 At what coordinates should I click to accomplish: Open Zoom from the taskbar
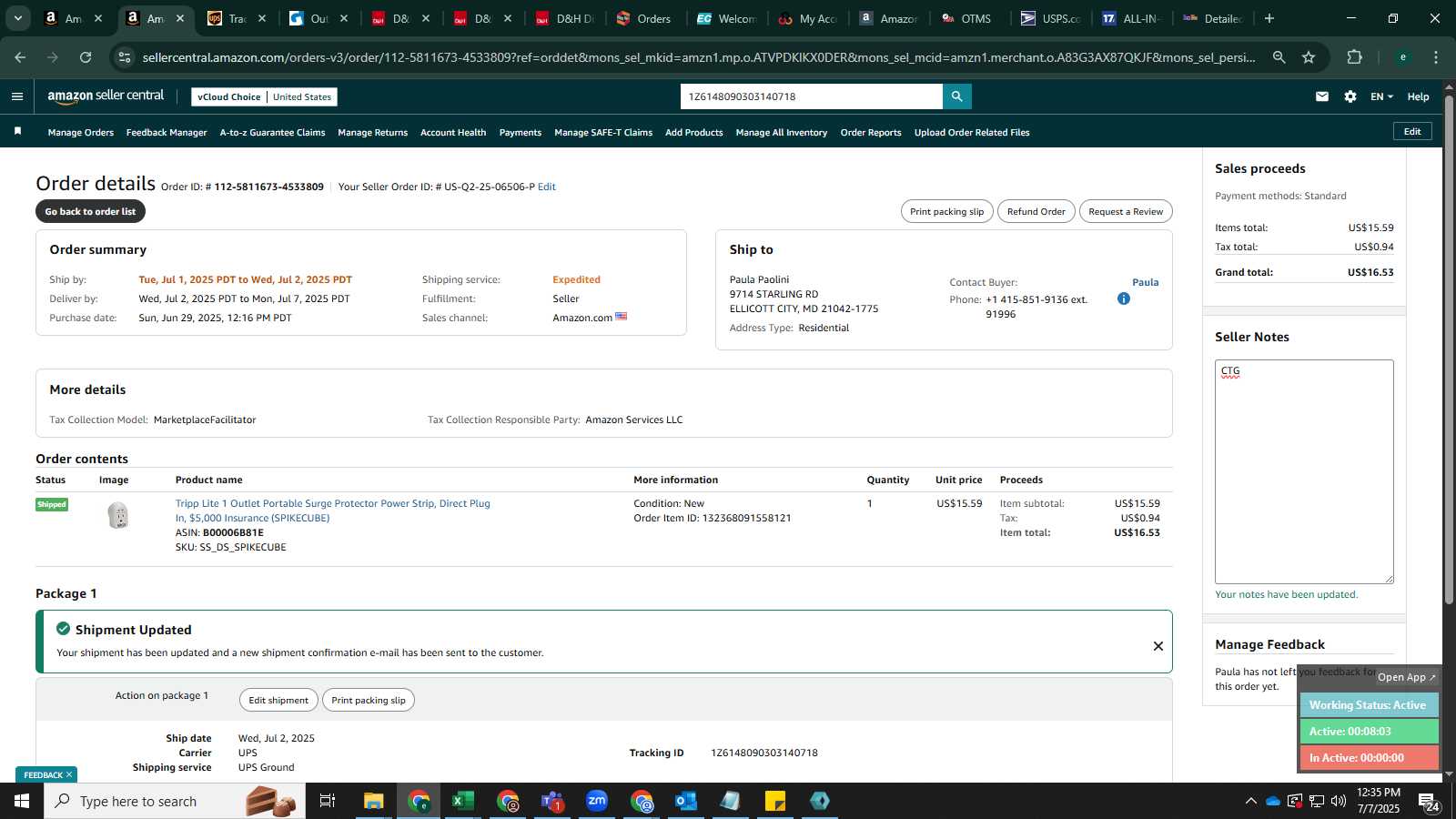[597, 801]
